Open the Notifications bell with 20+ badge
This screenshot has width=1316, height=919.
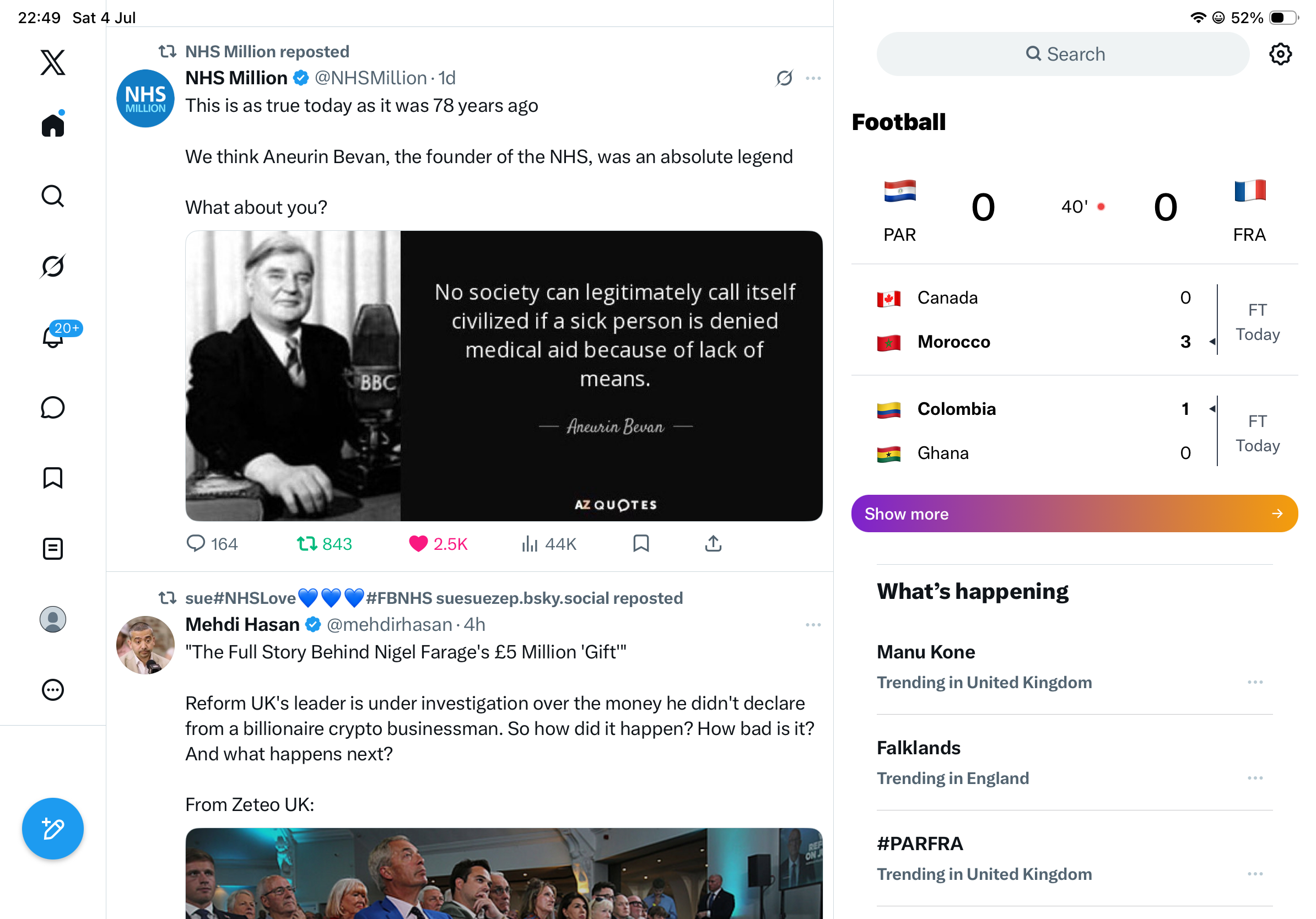coord(53,336)
